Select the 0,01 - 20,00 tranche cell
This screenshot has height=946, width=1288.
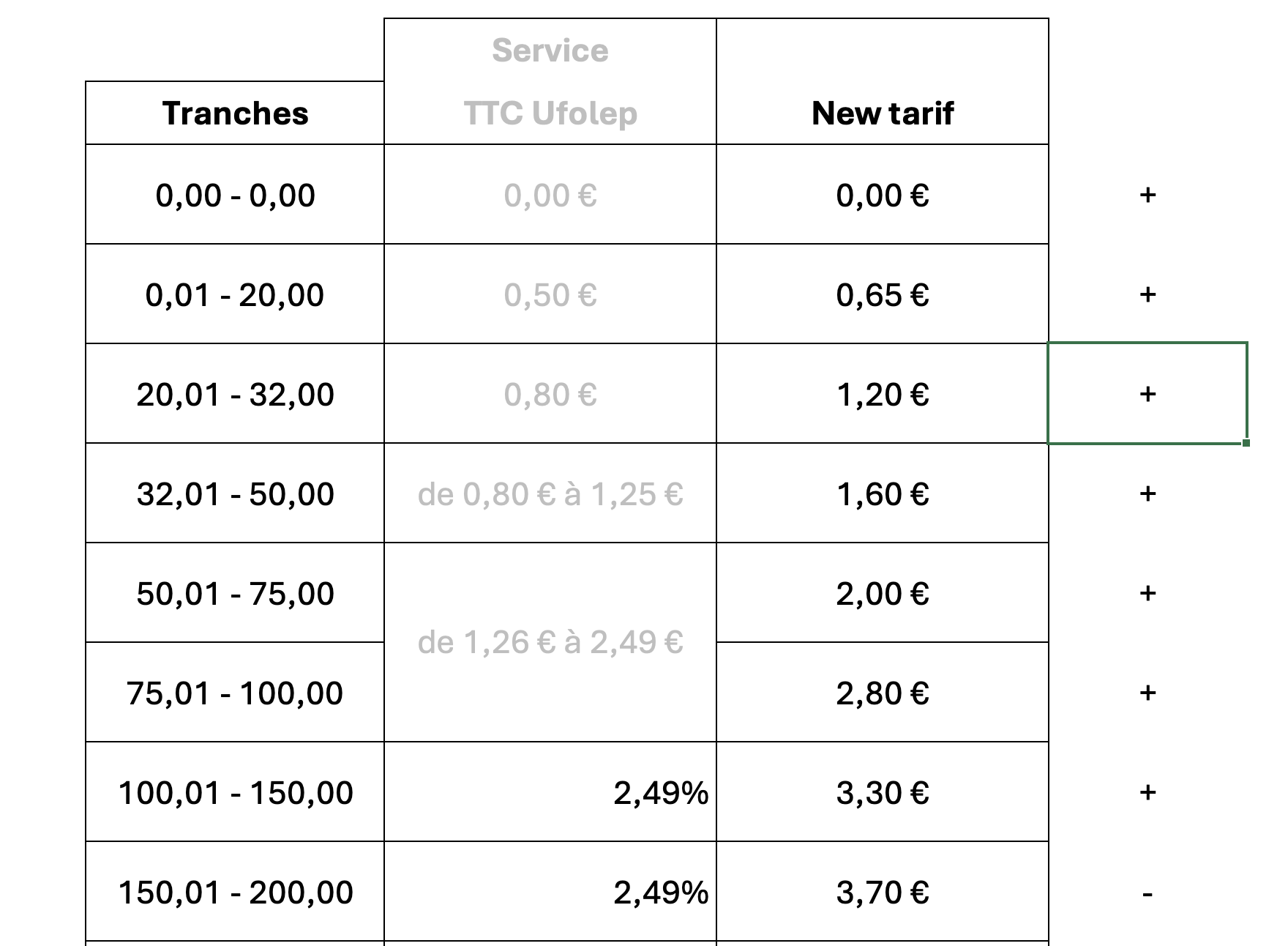tap(235, 294)
